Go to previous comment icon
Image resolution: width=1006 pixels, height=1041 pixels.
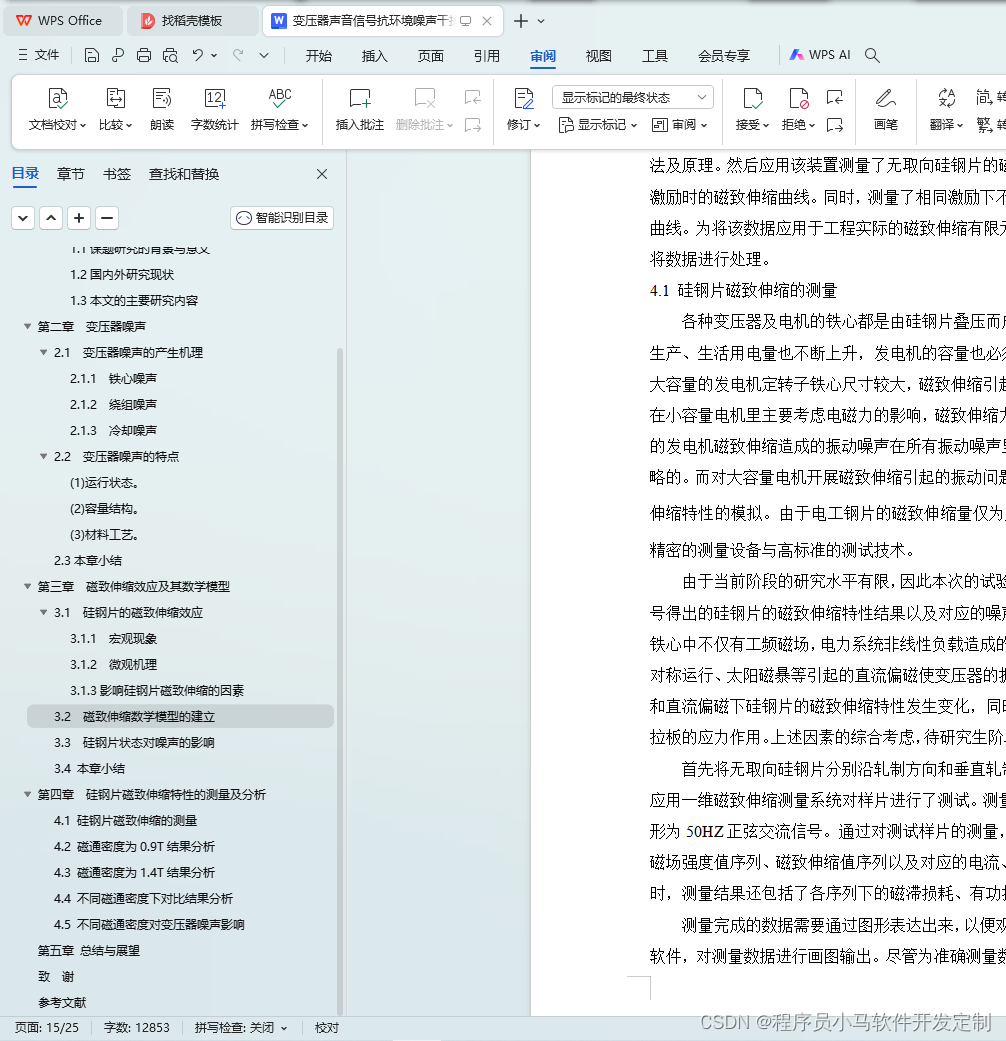coord(473,98)
